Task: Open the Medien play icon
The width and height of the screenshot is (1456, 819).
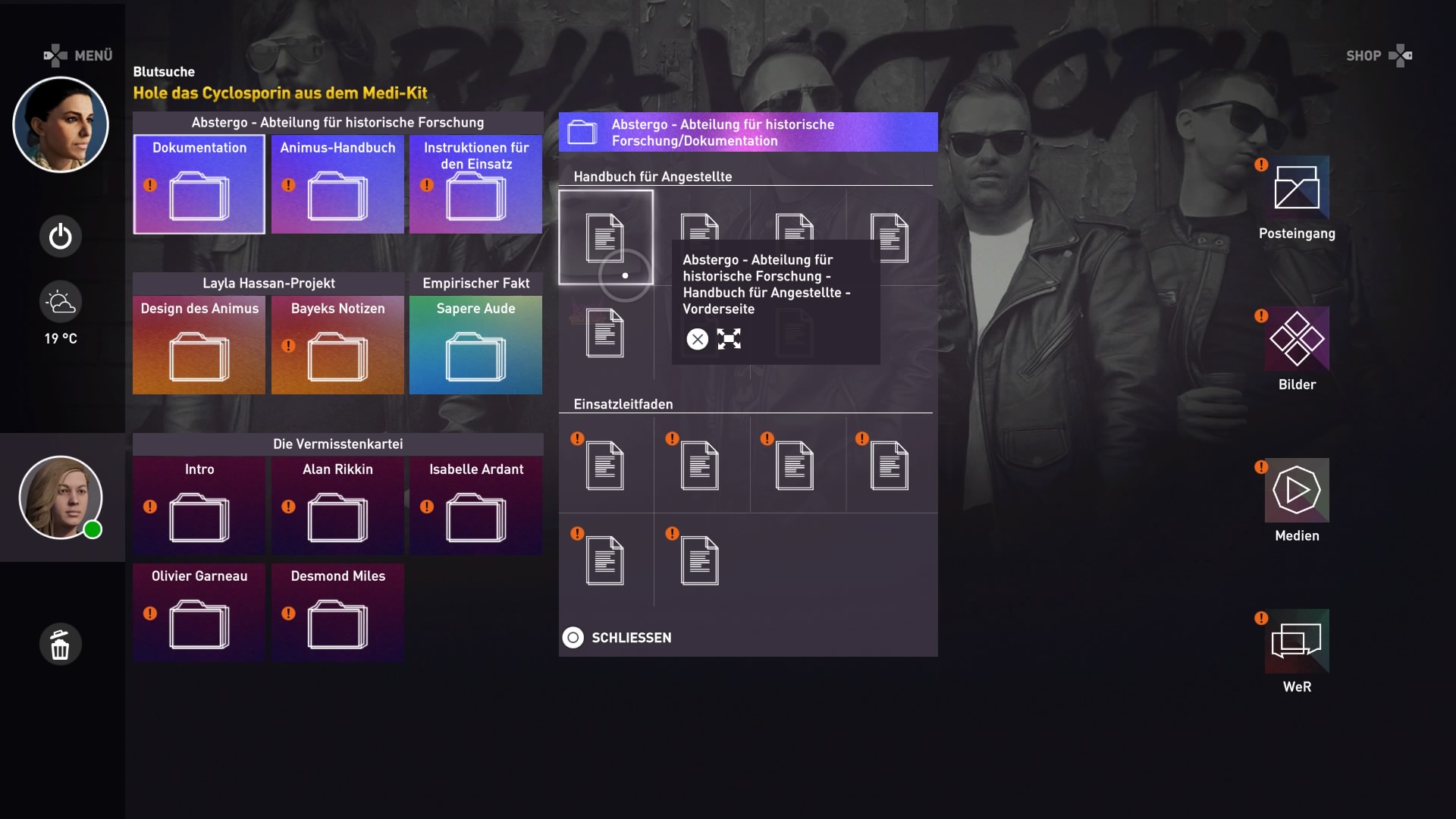Action: [x=1297, y=490]
